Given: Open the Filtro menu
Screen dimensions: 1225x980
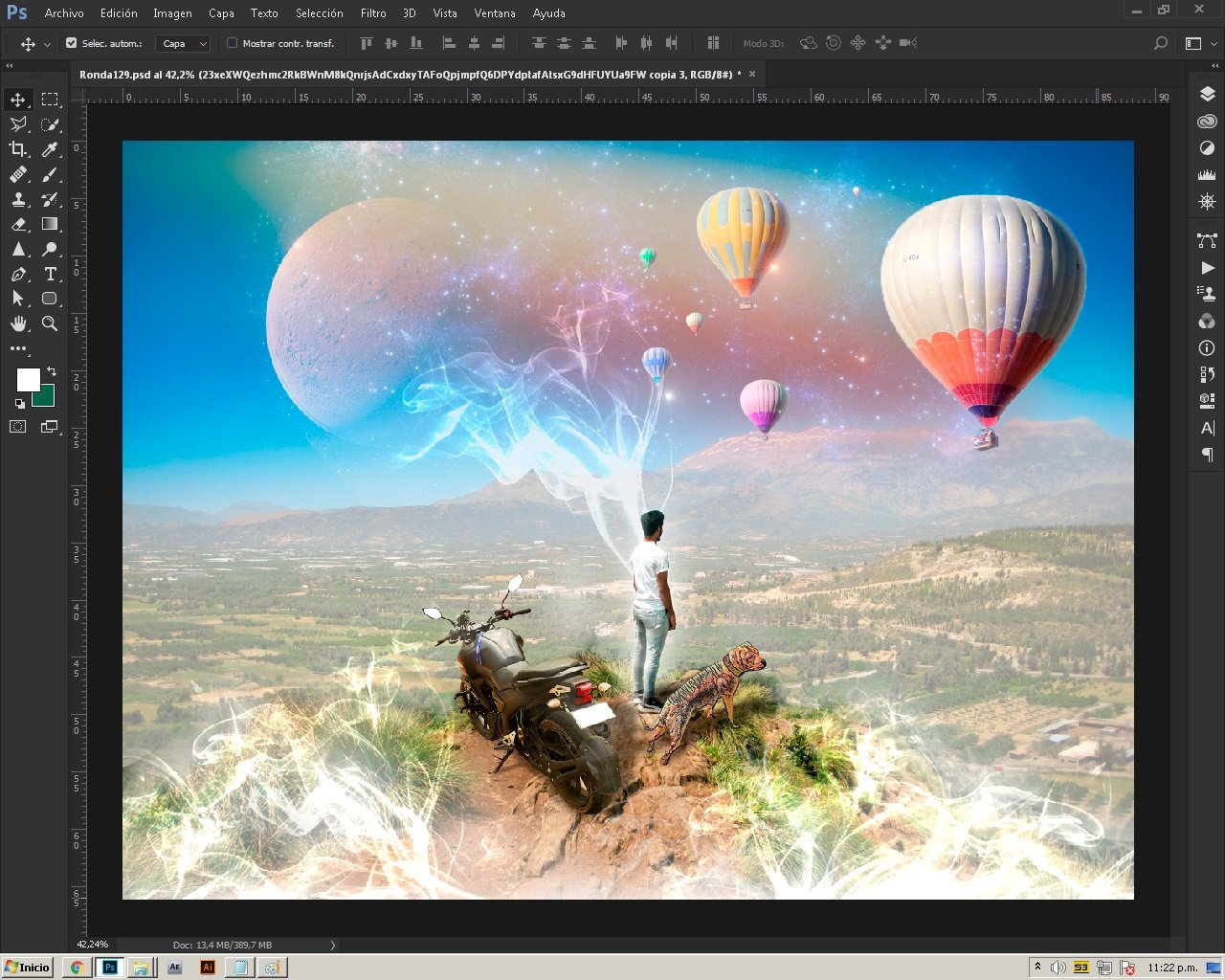Looking at the screenshot, I should pos(373,13).
